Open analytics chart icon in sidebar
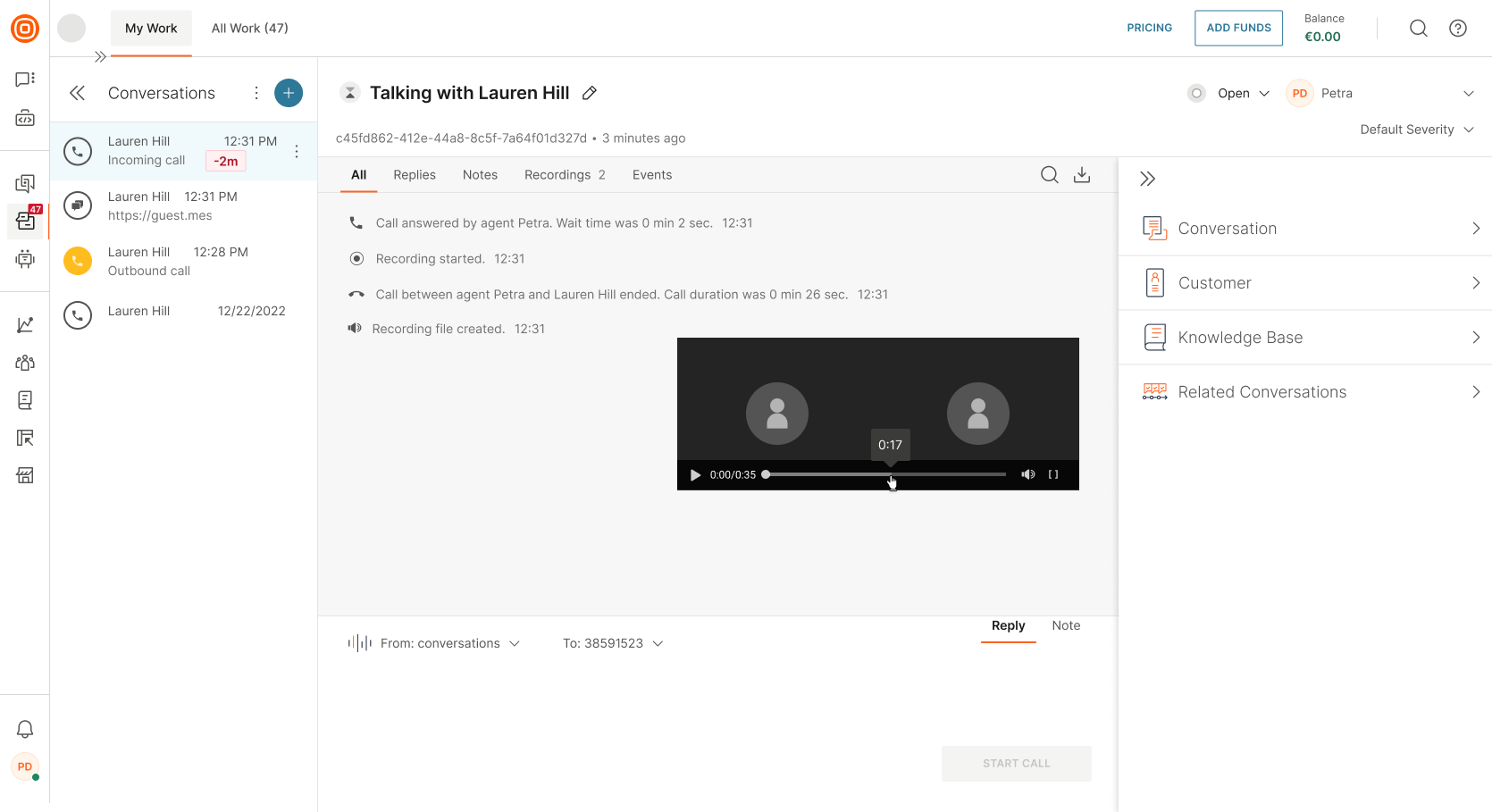This screenshot has width=1492, height=812. 25,325
